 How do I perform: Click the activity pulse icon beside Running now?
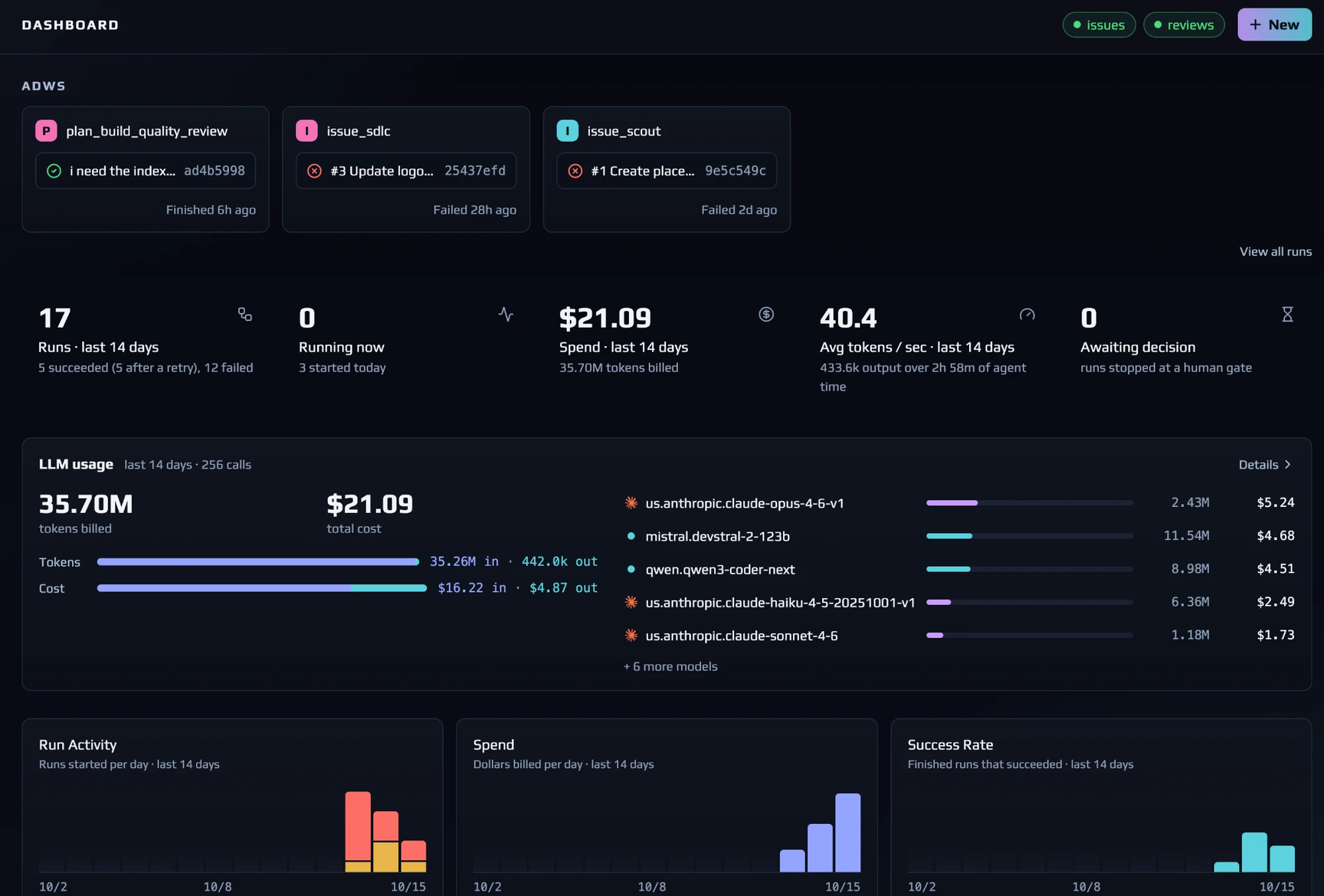click(x=506, y=315)
